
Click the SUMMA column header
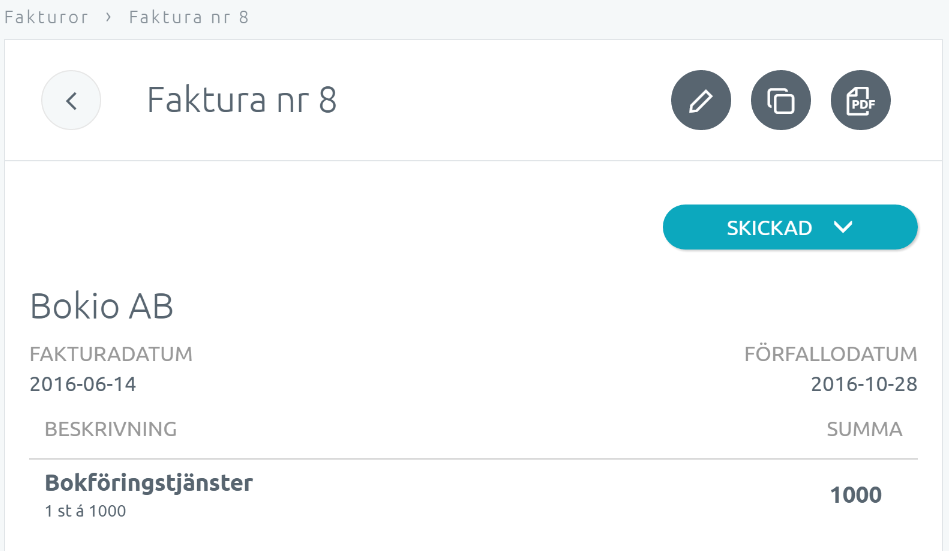click(x=864, y=430)
